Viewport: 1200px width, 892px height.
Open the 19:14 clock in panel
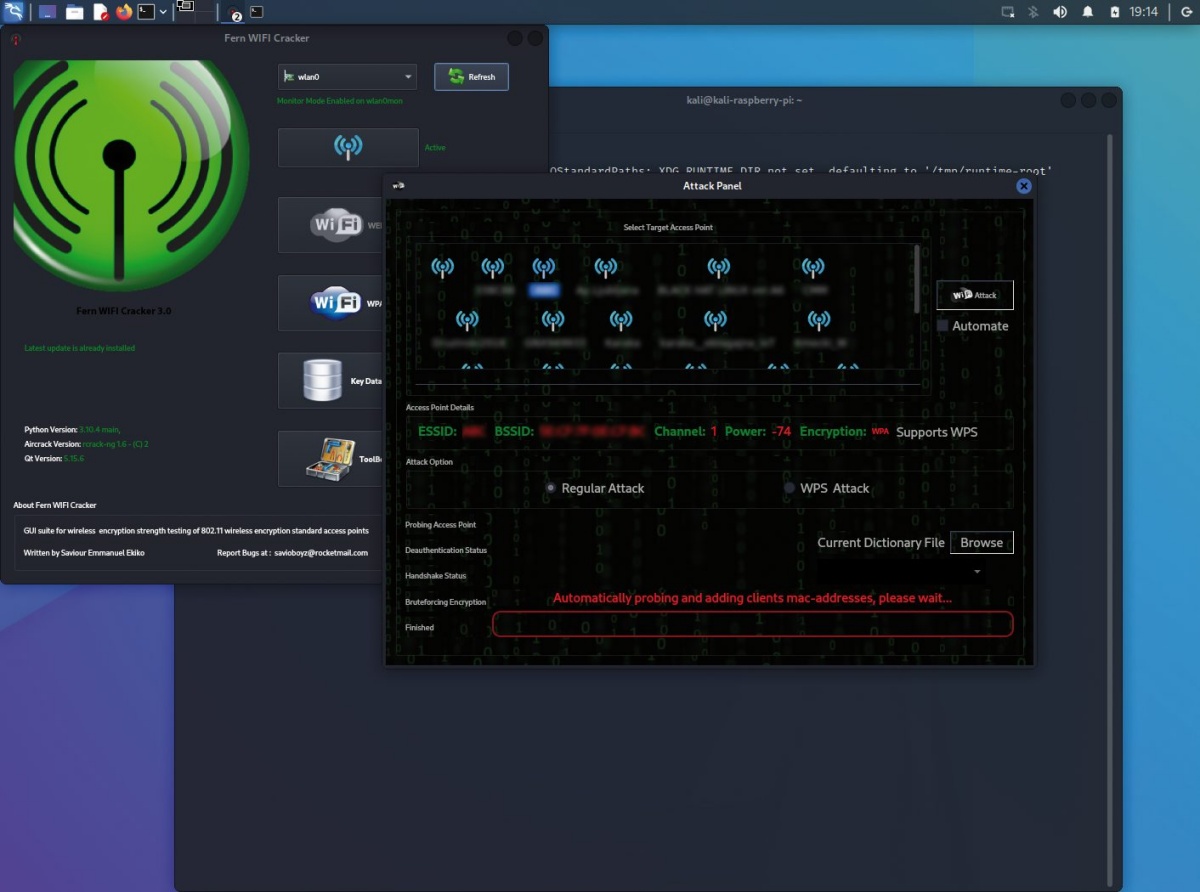[1143, 12]
